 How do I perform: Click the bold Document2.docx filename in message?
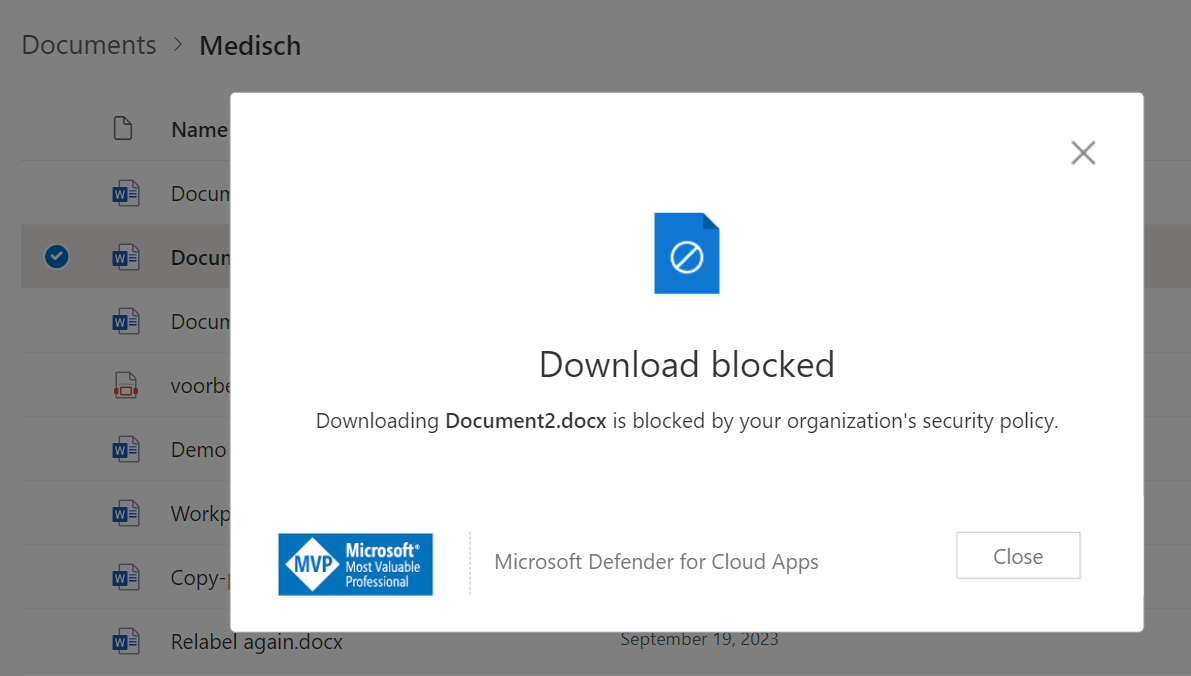(526, 421)
